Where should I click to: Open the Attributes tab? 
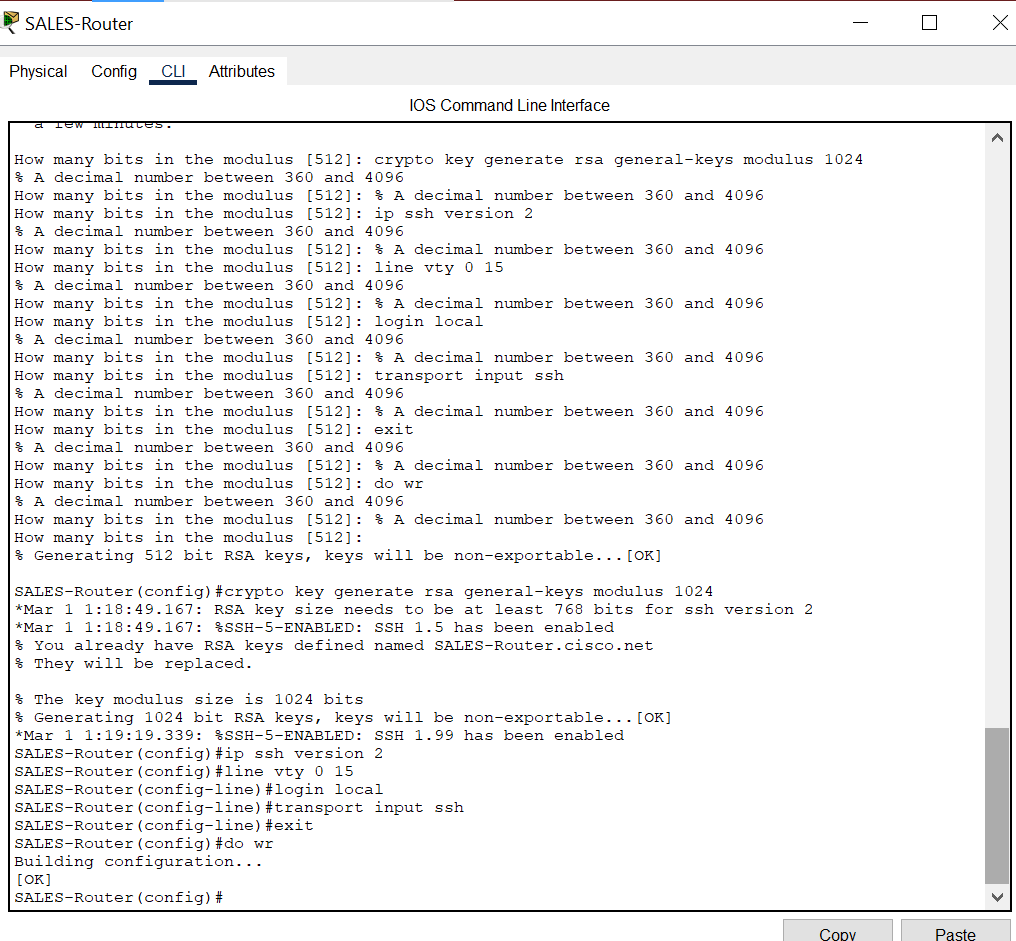(x=242, y=71)
